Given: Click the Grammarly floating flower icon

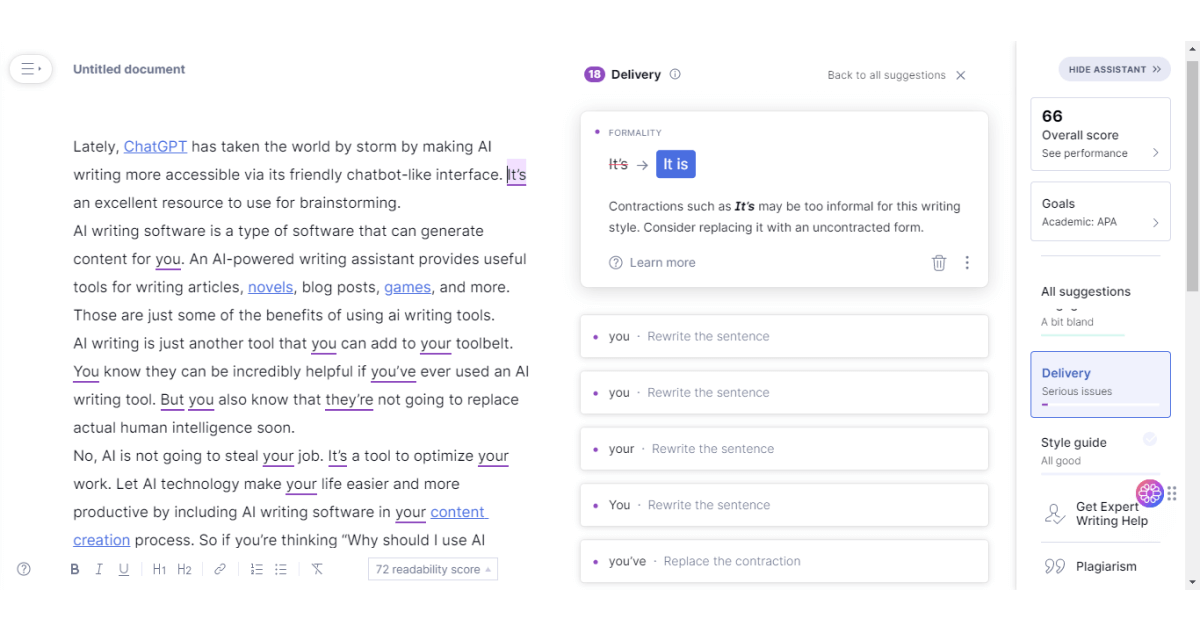Looking at the screenshot, I should pos(1150,493).
